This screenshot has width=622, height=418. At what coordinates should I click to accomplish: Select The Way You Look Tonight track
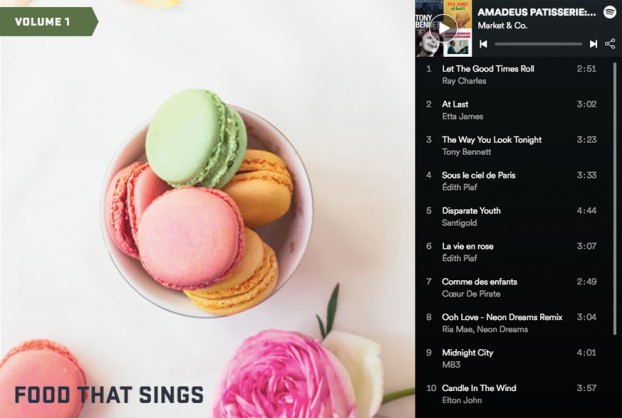[x=513, y=146]
